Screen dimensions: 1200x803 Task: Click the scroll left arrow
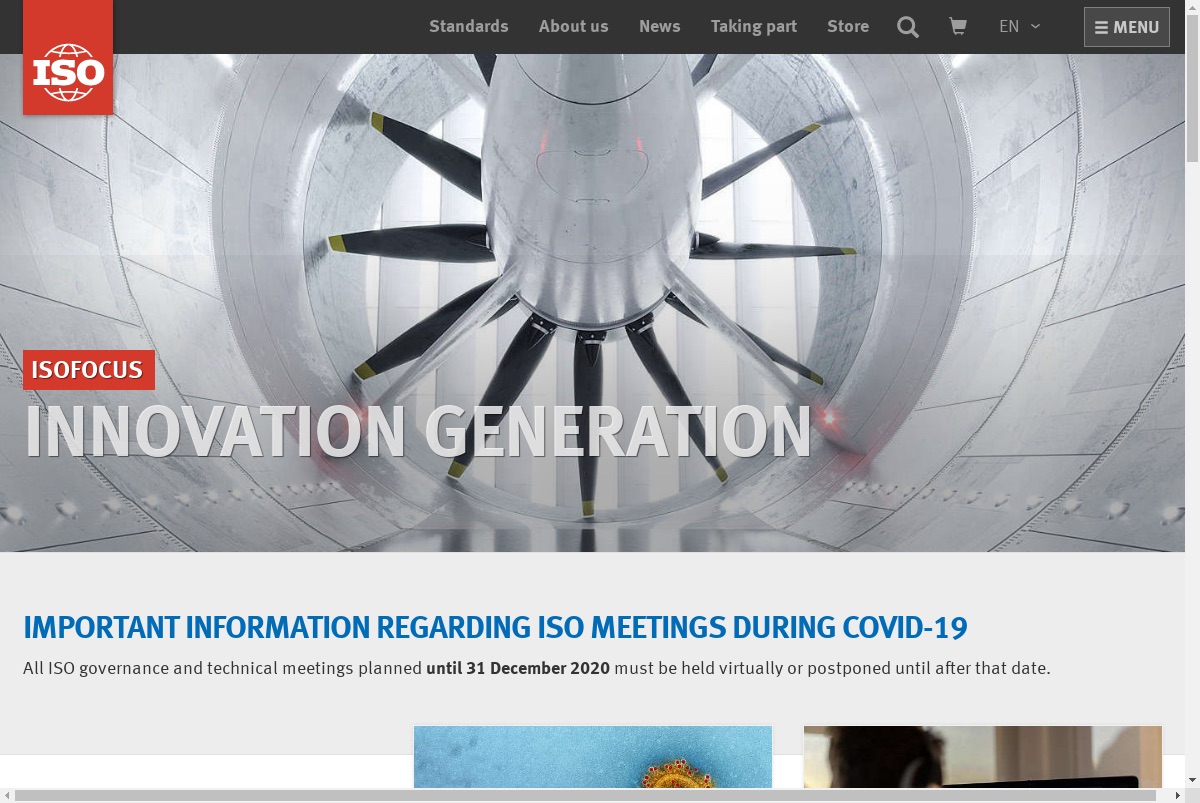click(x=7, y=796)
